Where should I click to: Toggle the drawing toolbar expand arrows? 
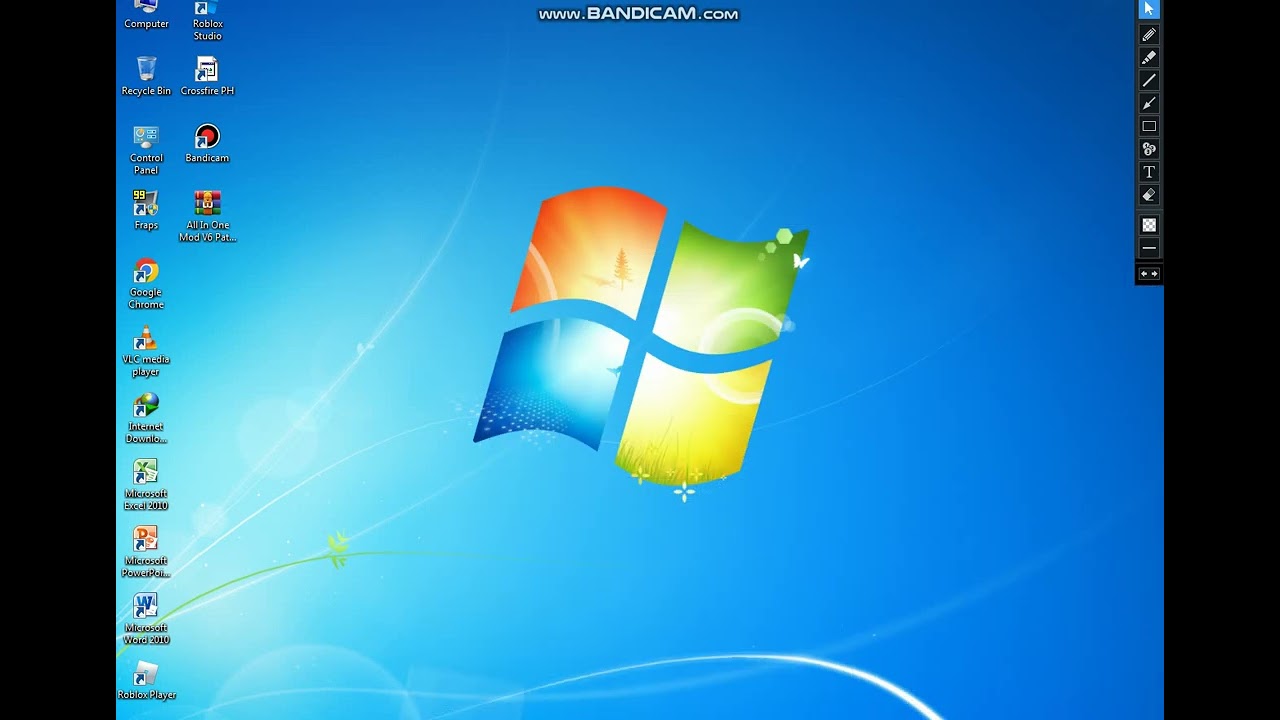[x=1149, y=274]
